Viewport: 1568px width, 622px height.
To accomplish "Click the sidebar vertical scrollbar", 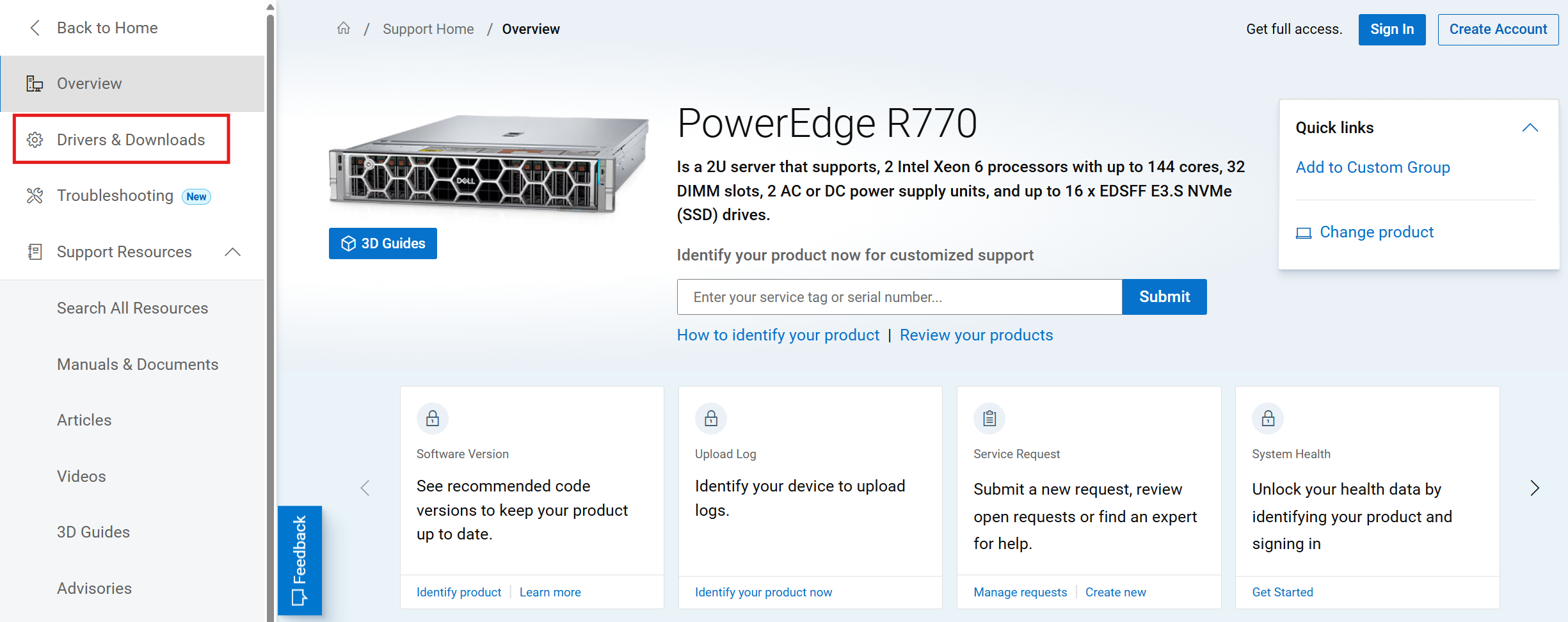I will 270,320.
